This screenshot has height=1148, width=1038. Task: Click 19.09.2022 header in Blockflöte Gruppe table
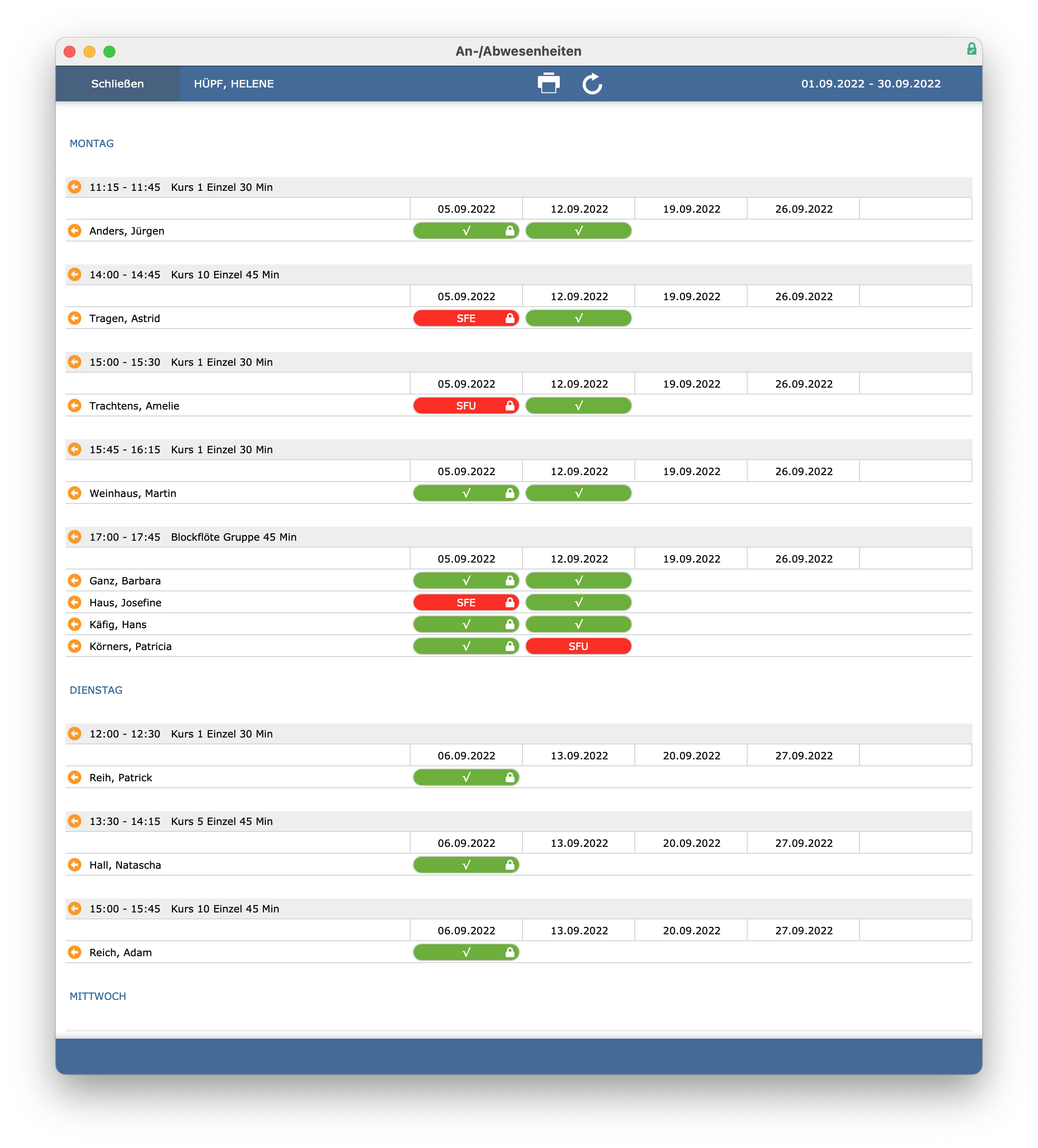691,559
